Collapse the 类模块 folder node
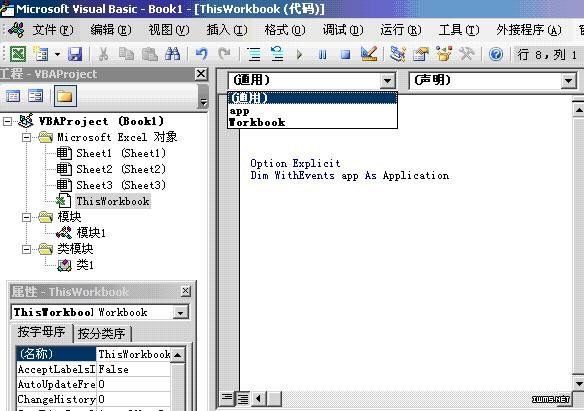 [26, 249]
